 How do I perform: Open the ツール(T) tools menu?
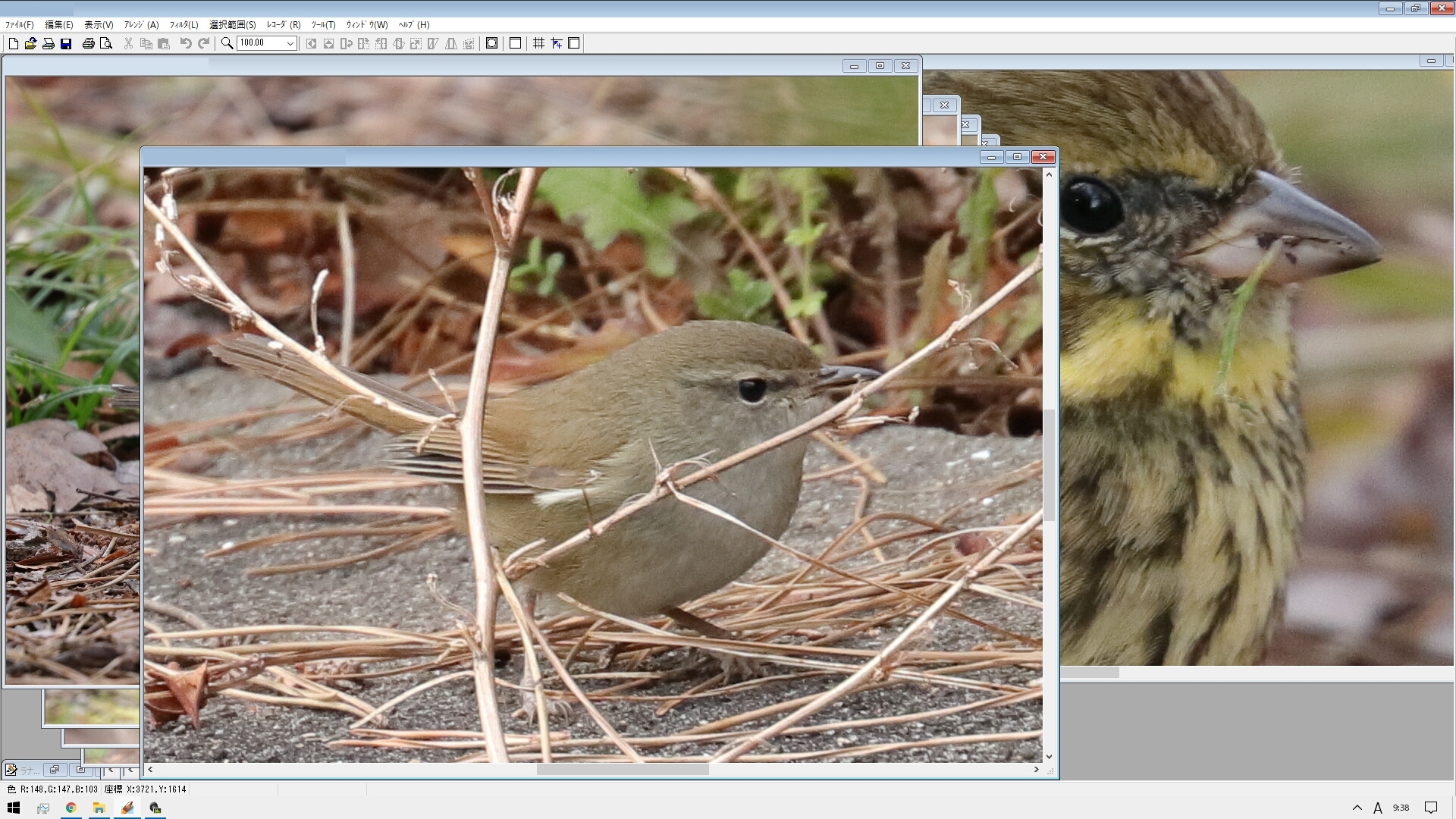pyautogui.click(x=323, y=24)
